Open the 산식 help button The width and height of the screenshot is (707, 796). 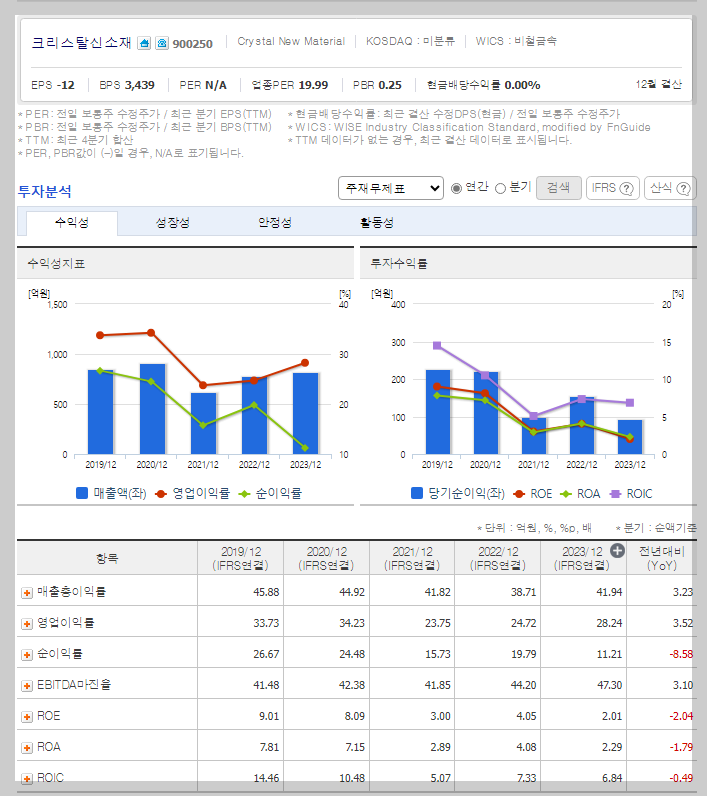670,188
